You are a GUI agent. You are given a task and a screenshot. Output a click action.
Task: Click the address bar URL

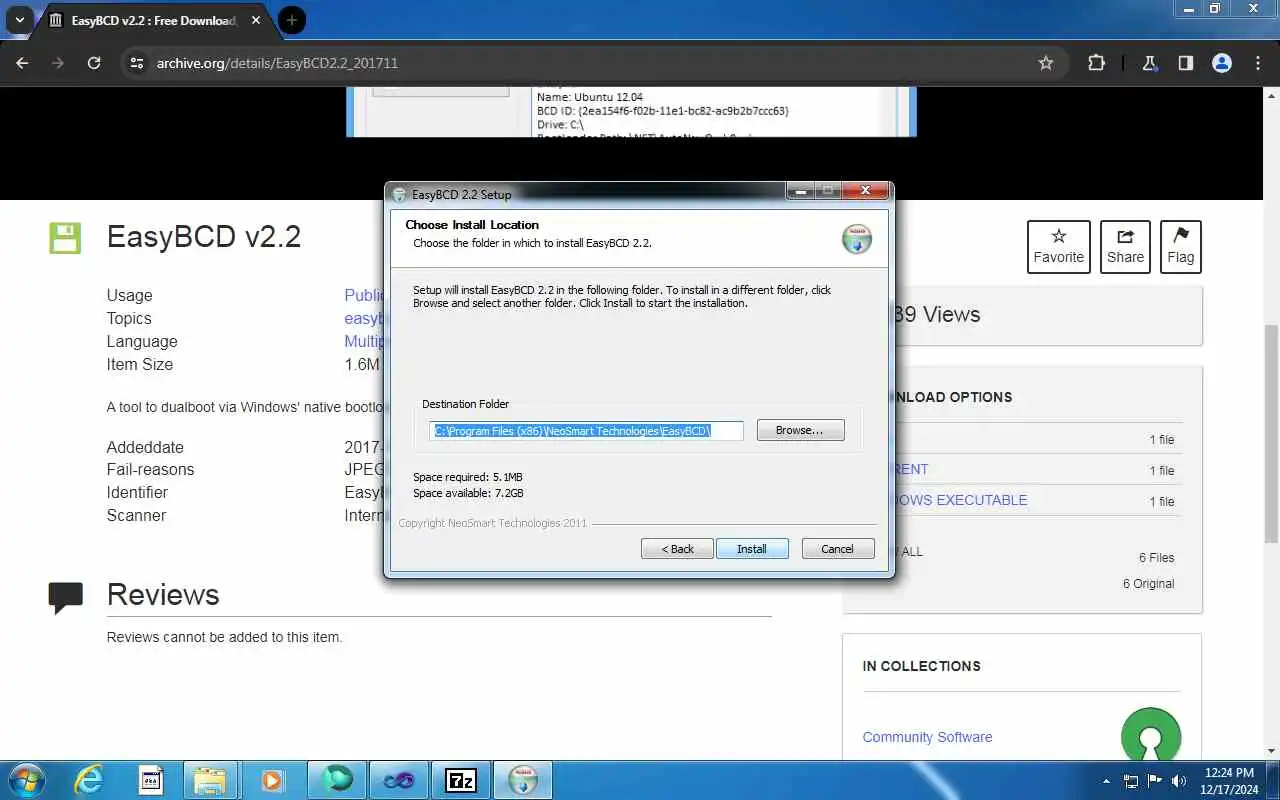click(x=277, y=63)
